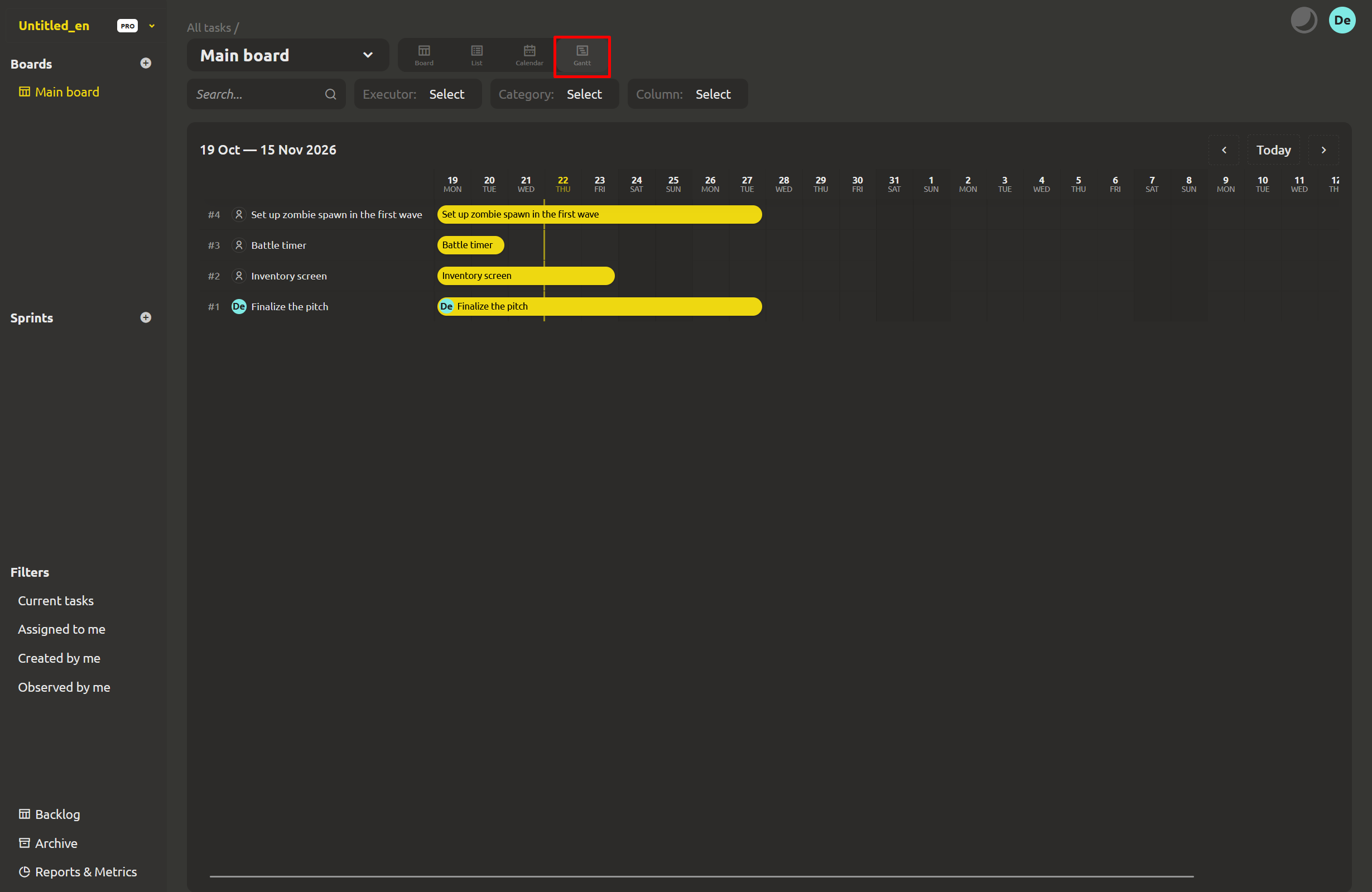Click All tasks breadcrumb
This screenshot has width=1372, height=892.
[209, 28]
